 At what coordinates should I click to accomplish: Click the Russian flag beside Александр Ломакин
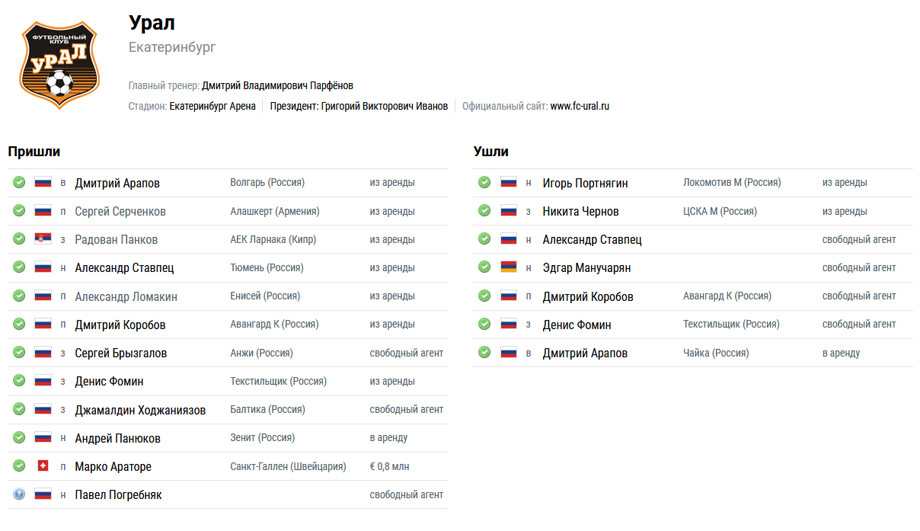click(43, 296)
